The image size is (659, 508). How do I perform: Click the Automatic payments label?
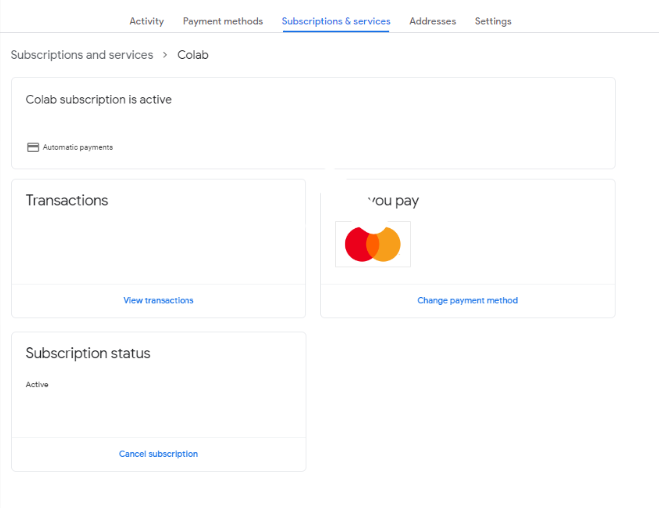click(x=78, y=147)
